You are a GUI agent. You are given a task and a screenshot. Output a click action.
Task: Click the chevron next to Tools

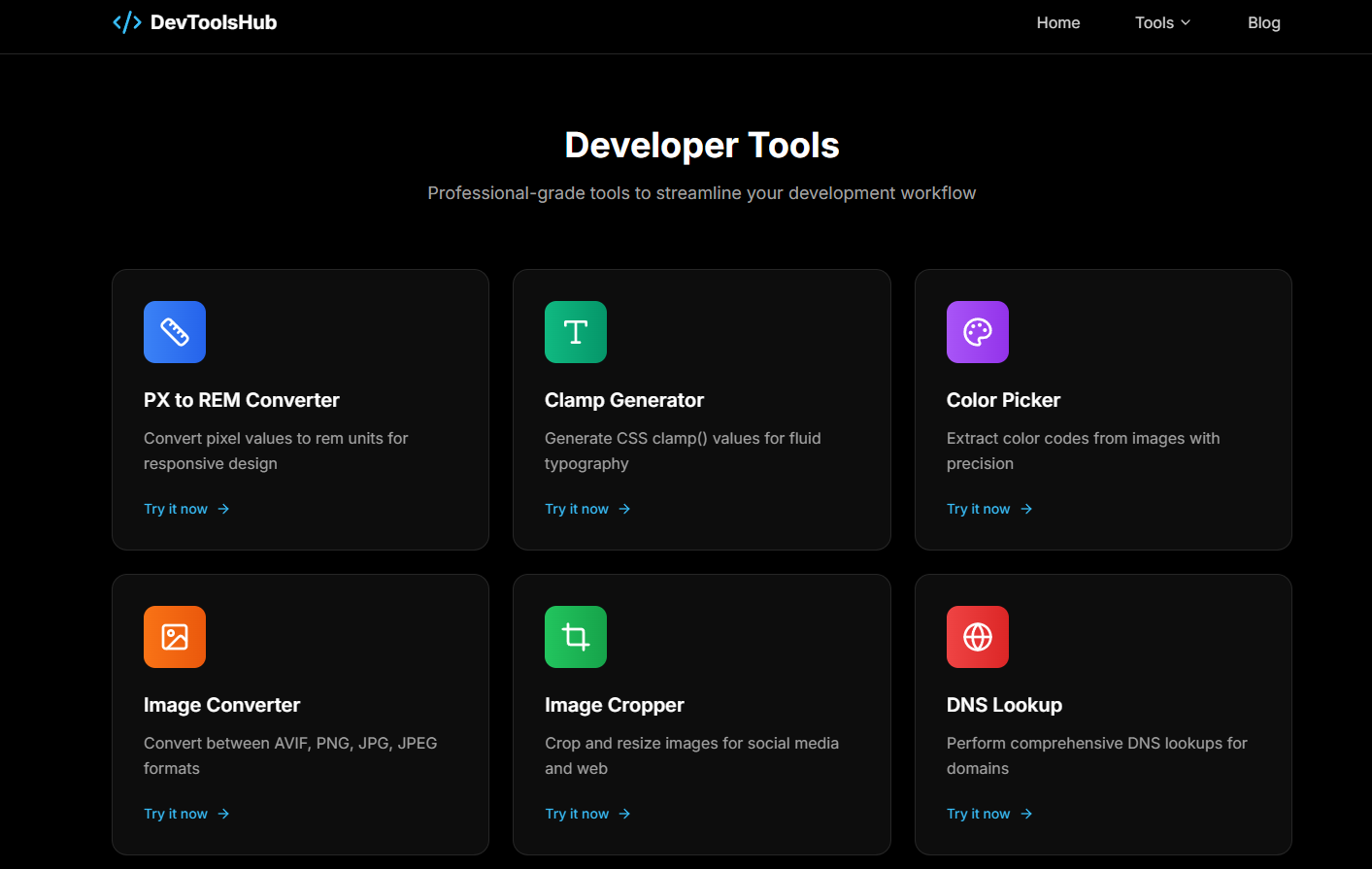tap(1186, 22)
